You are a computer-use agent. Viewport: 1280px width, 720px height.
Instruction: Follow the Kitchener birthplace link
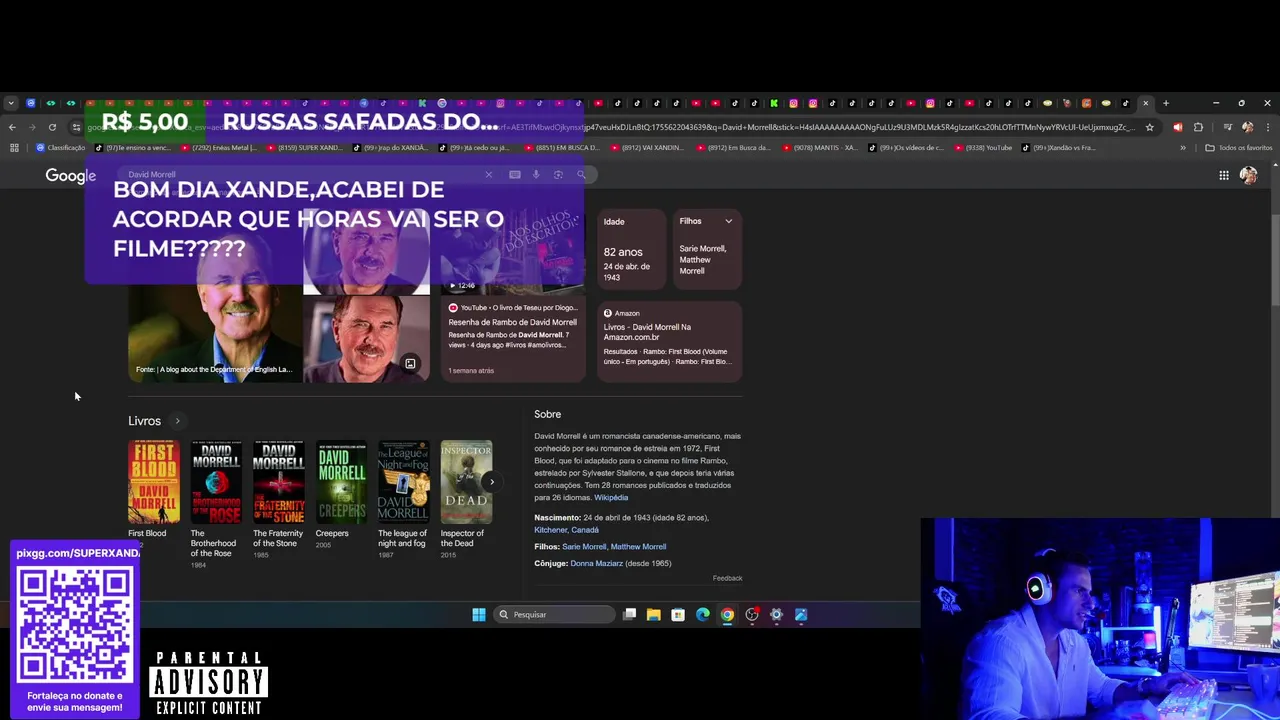point(550,530)
